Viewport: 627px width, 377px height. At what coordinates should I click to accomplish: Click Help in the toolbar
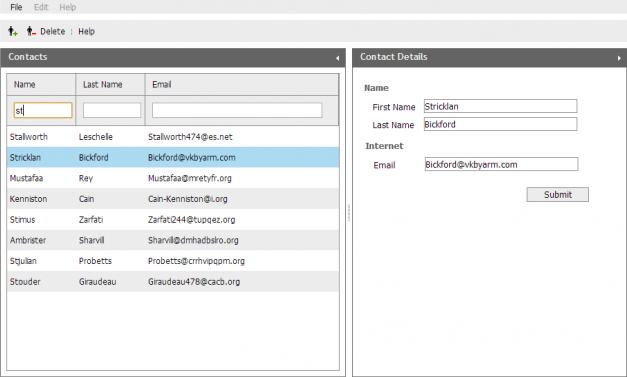coord(86,31)
